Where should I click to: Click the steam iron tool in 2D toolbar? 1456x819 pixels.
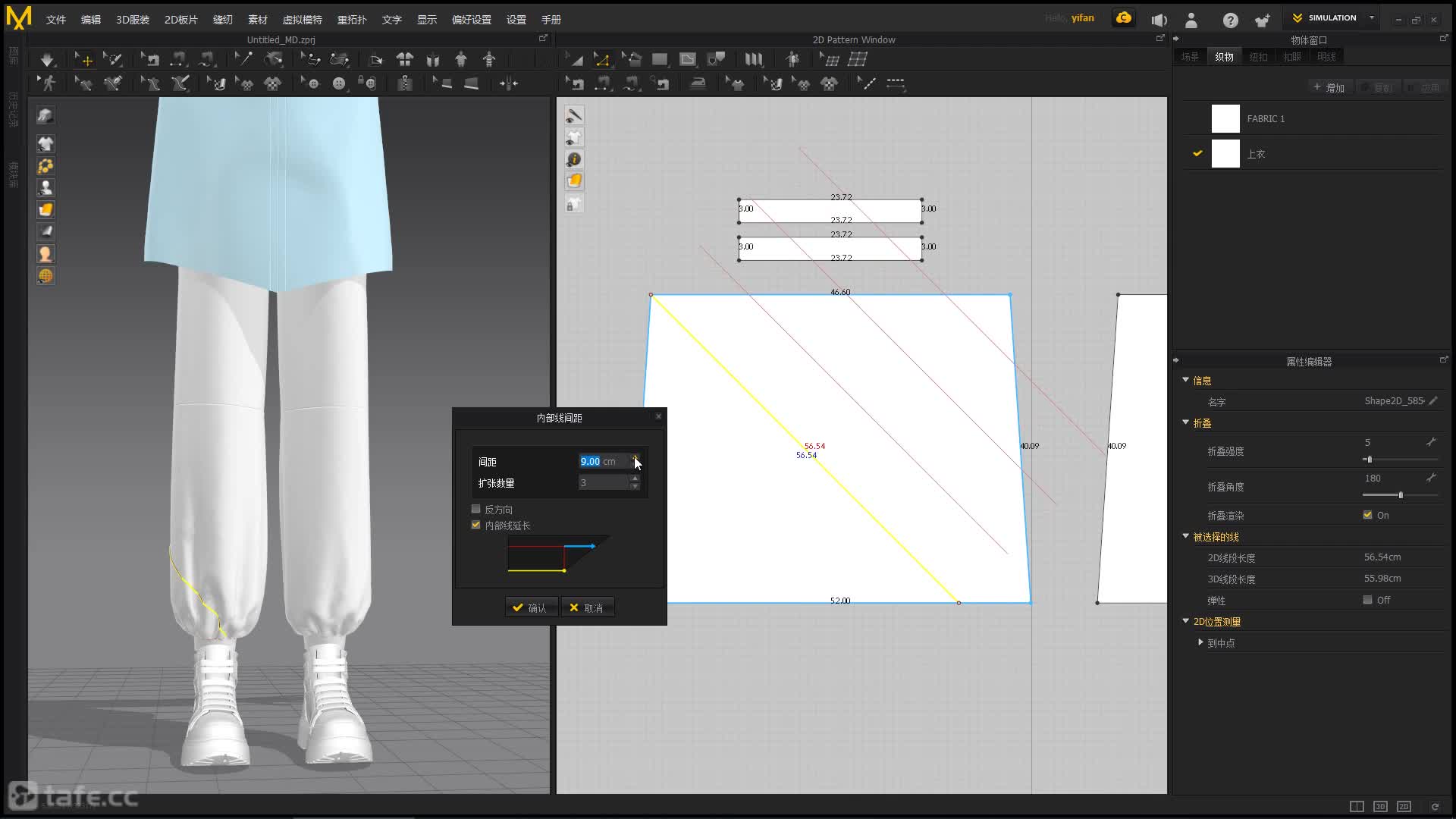pos(698,83)
